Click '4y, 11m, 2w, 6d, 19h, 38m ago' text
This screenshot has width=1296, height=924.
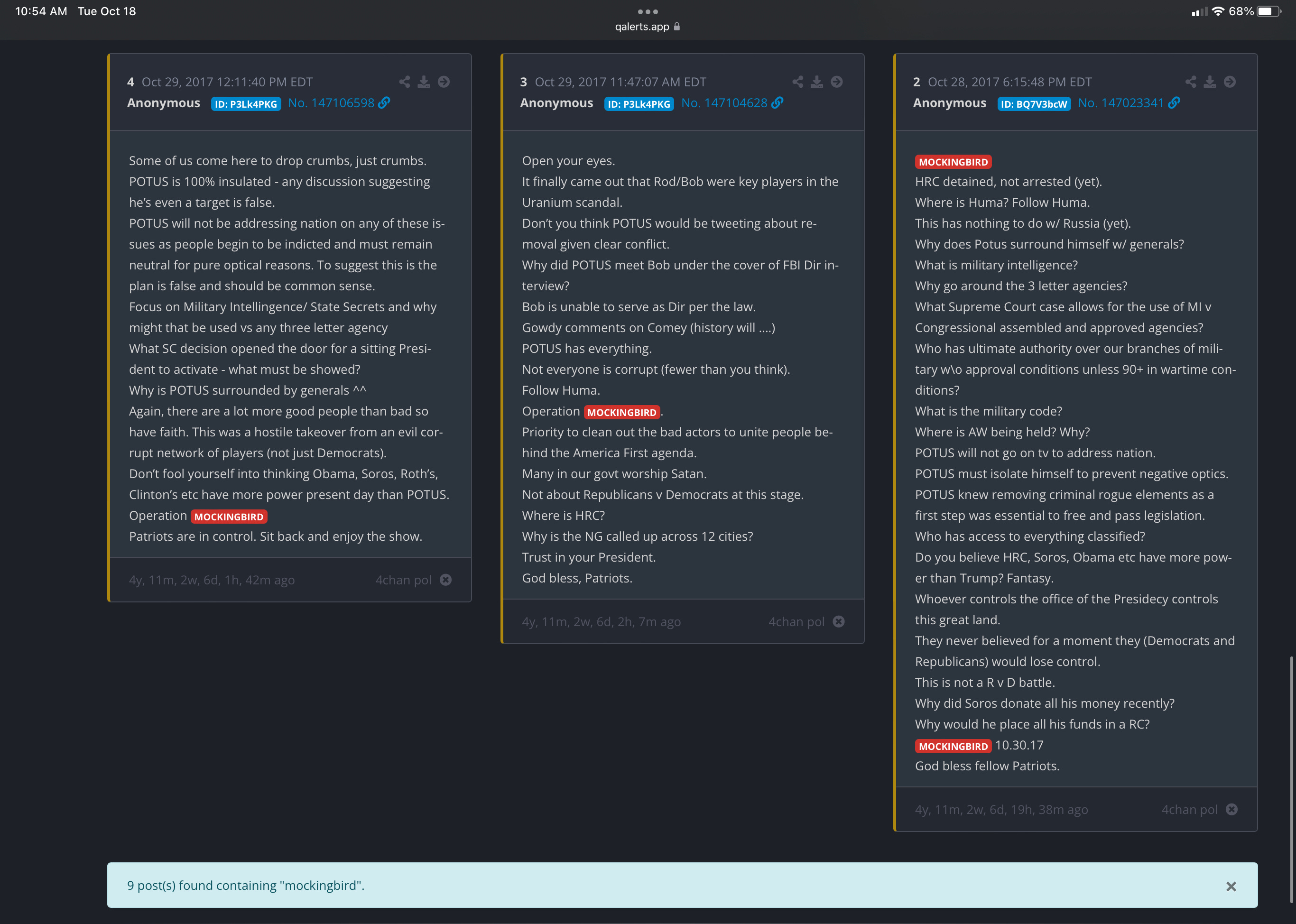pos(1001,809)
